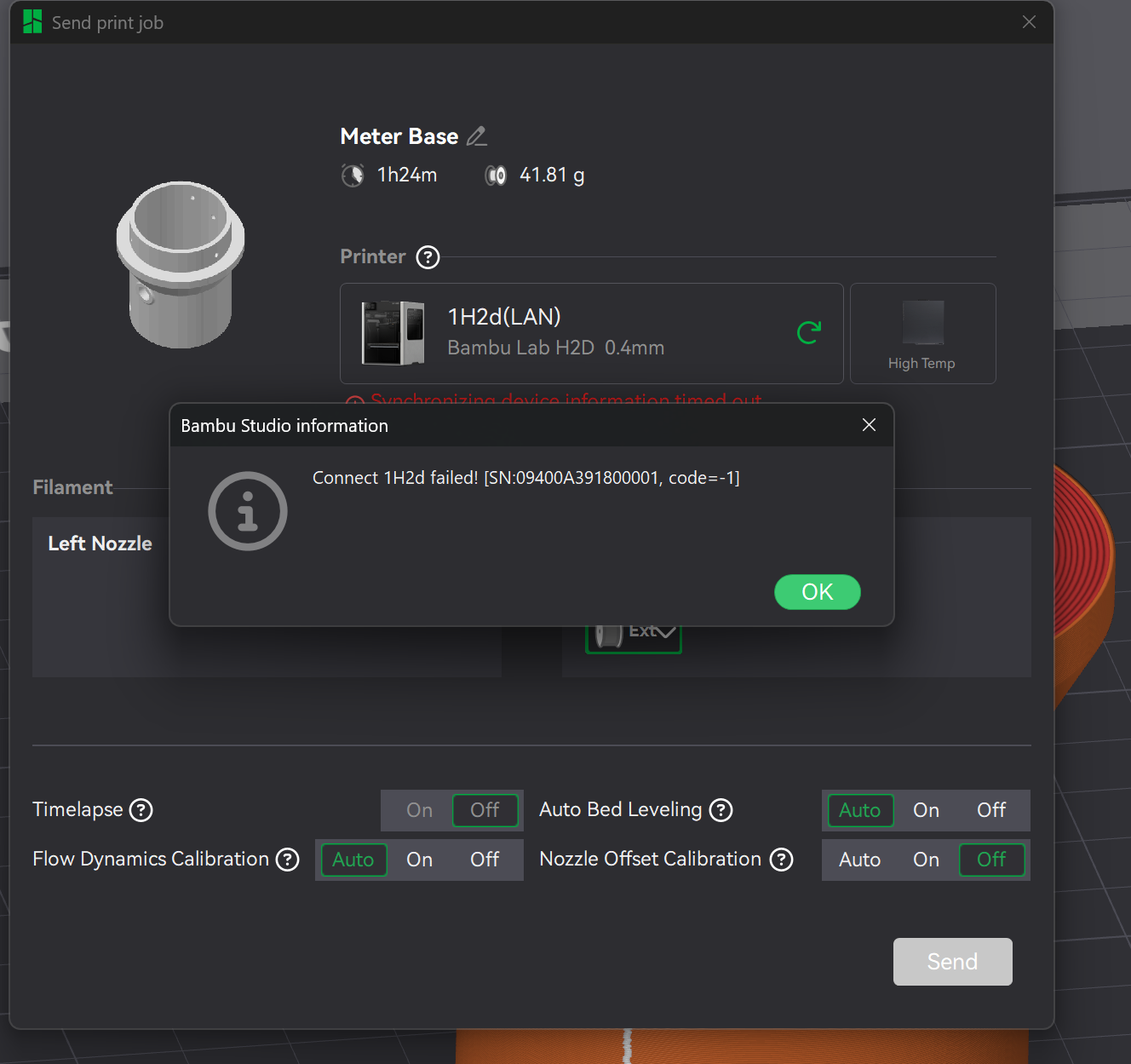The image size is (1131, 1064).
Task: Set Nozzle Offset Calibration to Auto
Action: (859, 860)
